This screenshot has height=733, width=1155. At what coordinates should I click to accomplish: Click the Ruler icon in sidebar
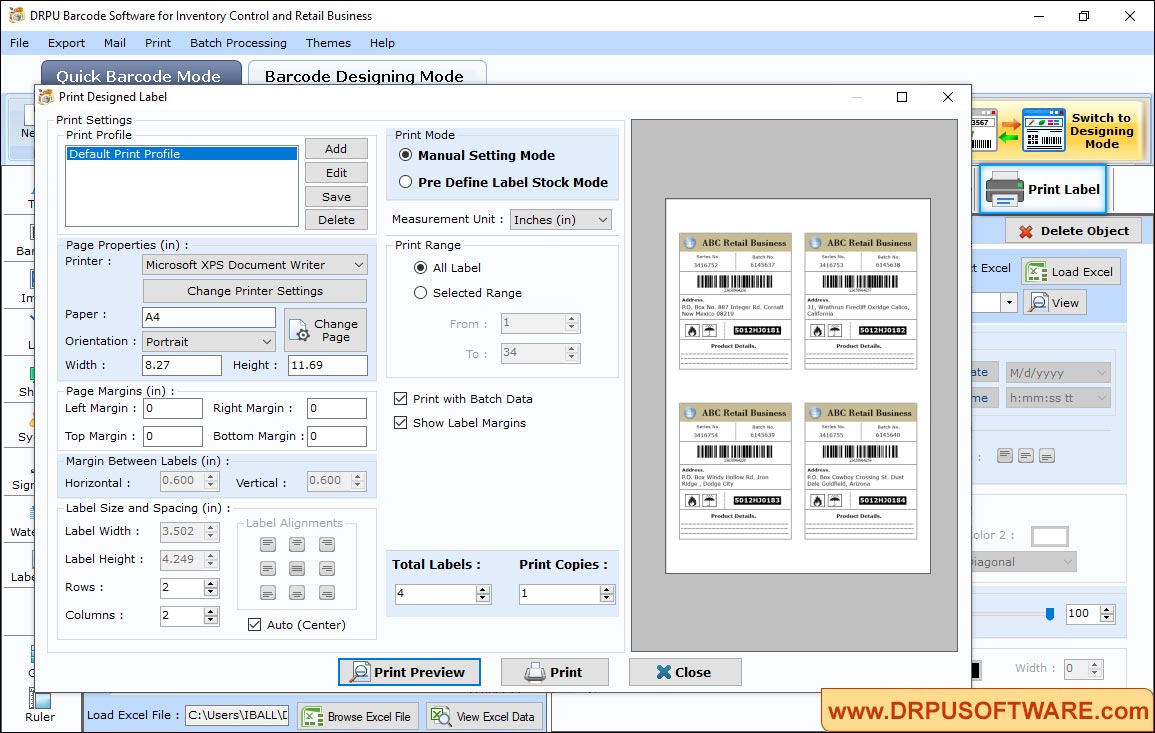(x=40, y=698)
